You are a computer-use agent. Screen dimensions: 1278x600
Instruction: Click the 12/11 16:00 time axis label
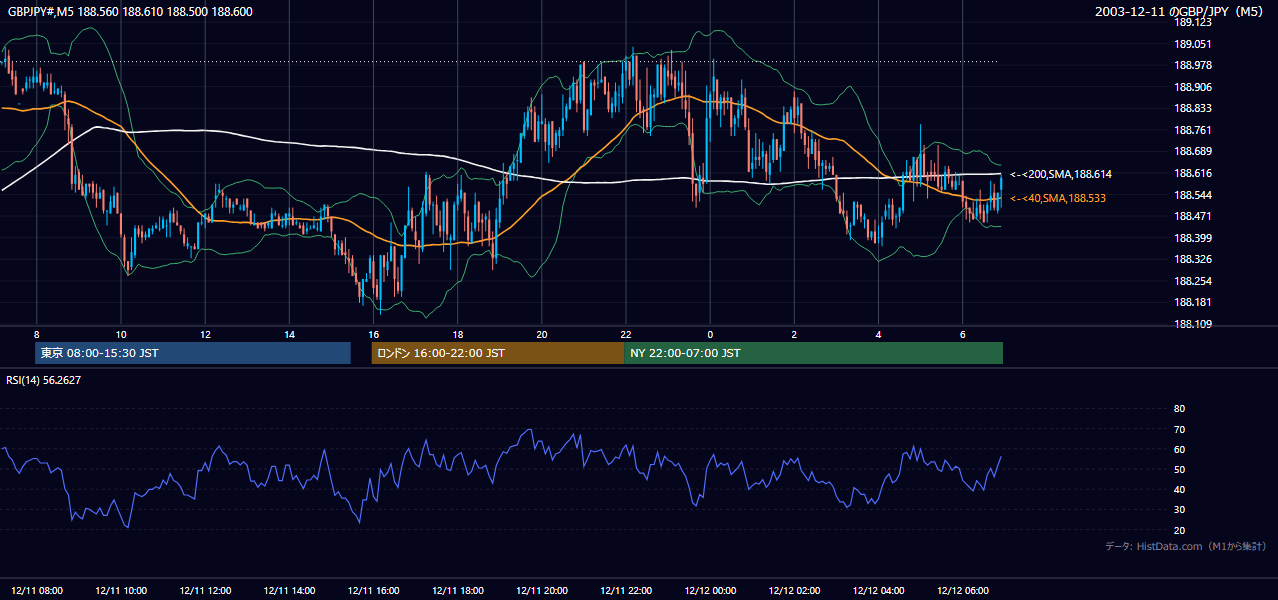pyautogui.click(x=373, y=591)
